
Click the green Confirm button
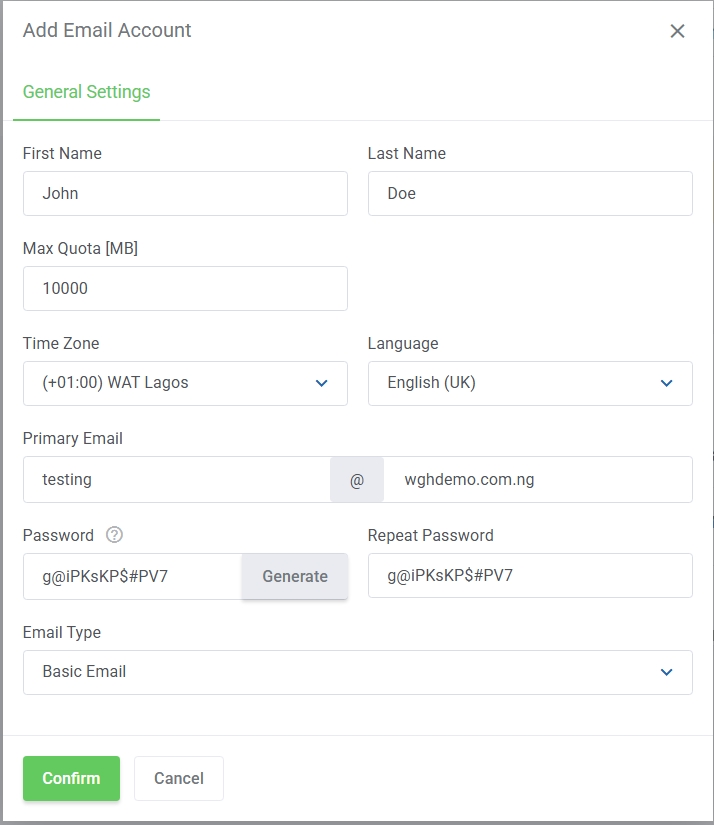coord(71,778)
